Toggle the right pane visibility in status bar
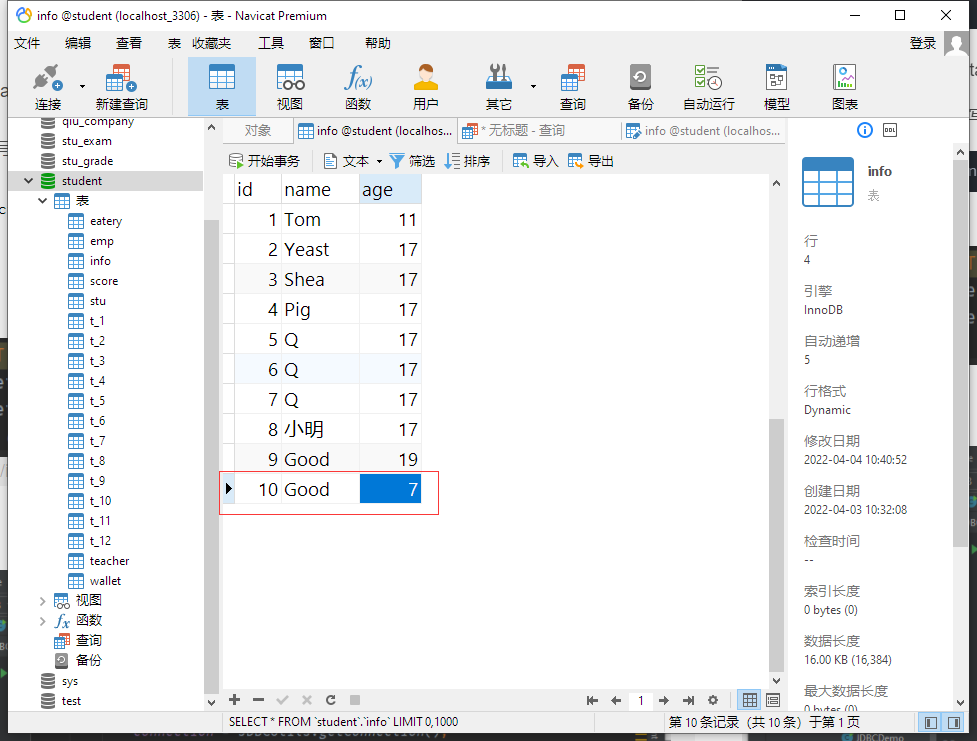Viewport: 977px width, 741px height. click(x=954, y=722)
